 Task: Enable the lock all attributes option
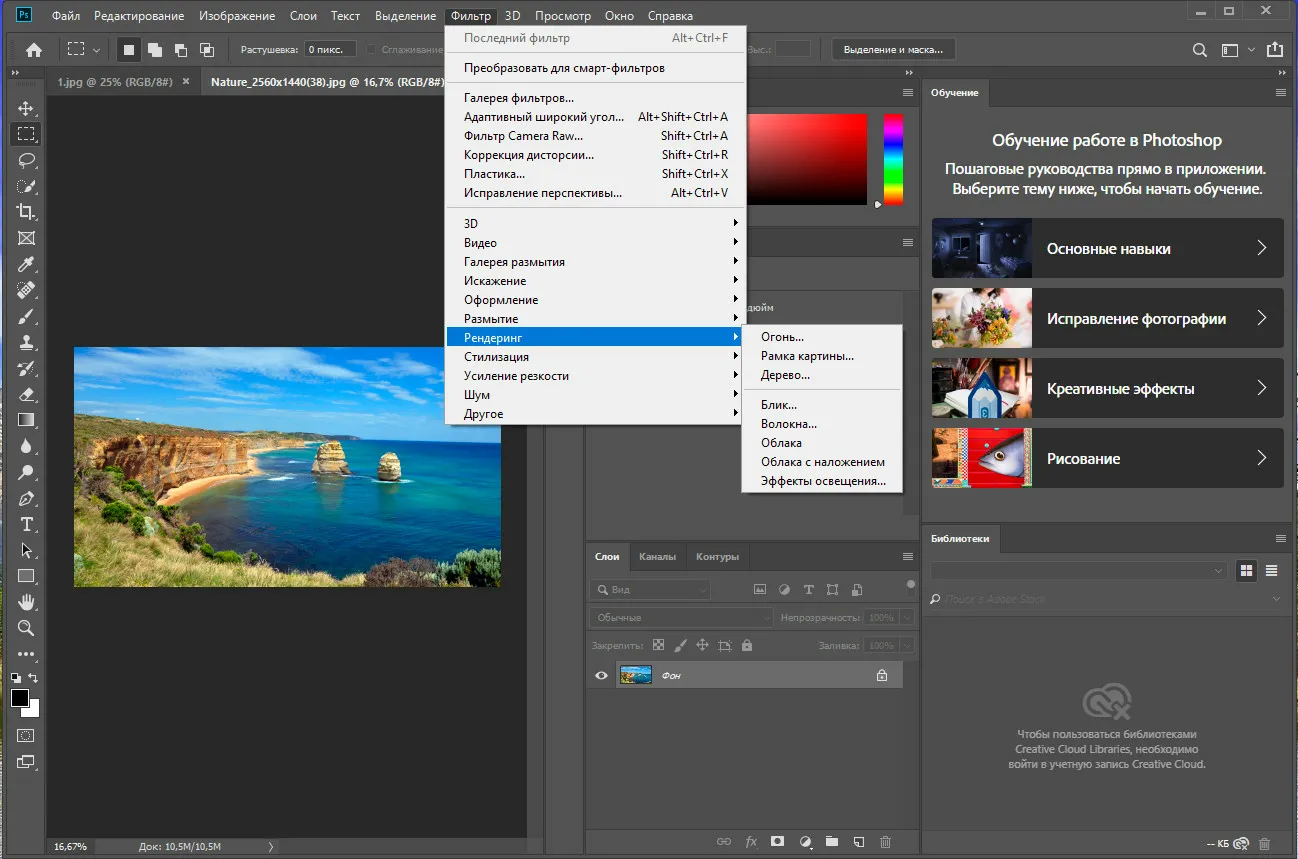[x=747, y=646]
